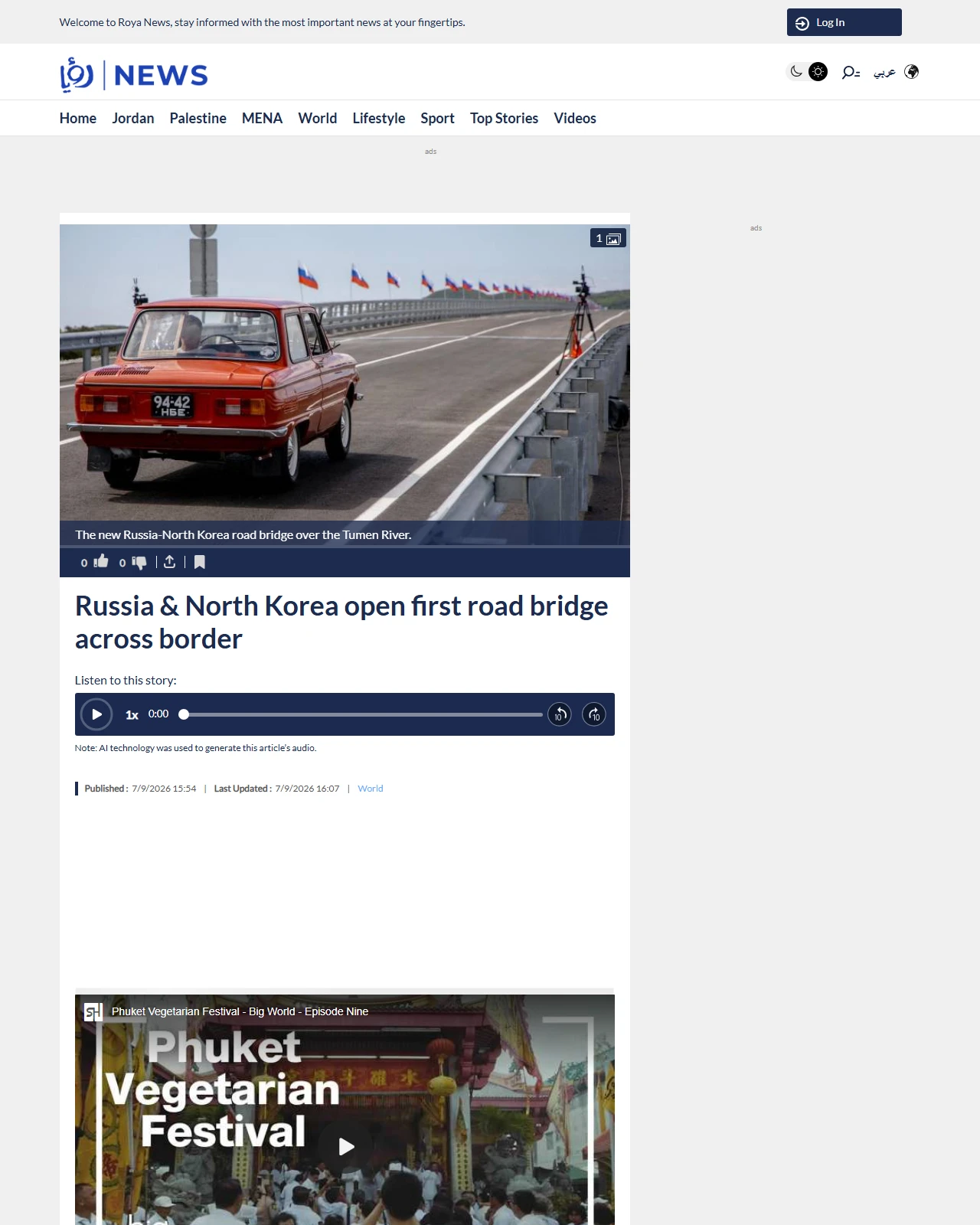Select Top Stories in navigation
This screenshot has height=1225, width=980.
tap(505, 118)
